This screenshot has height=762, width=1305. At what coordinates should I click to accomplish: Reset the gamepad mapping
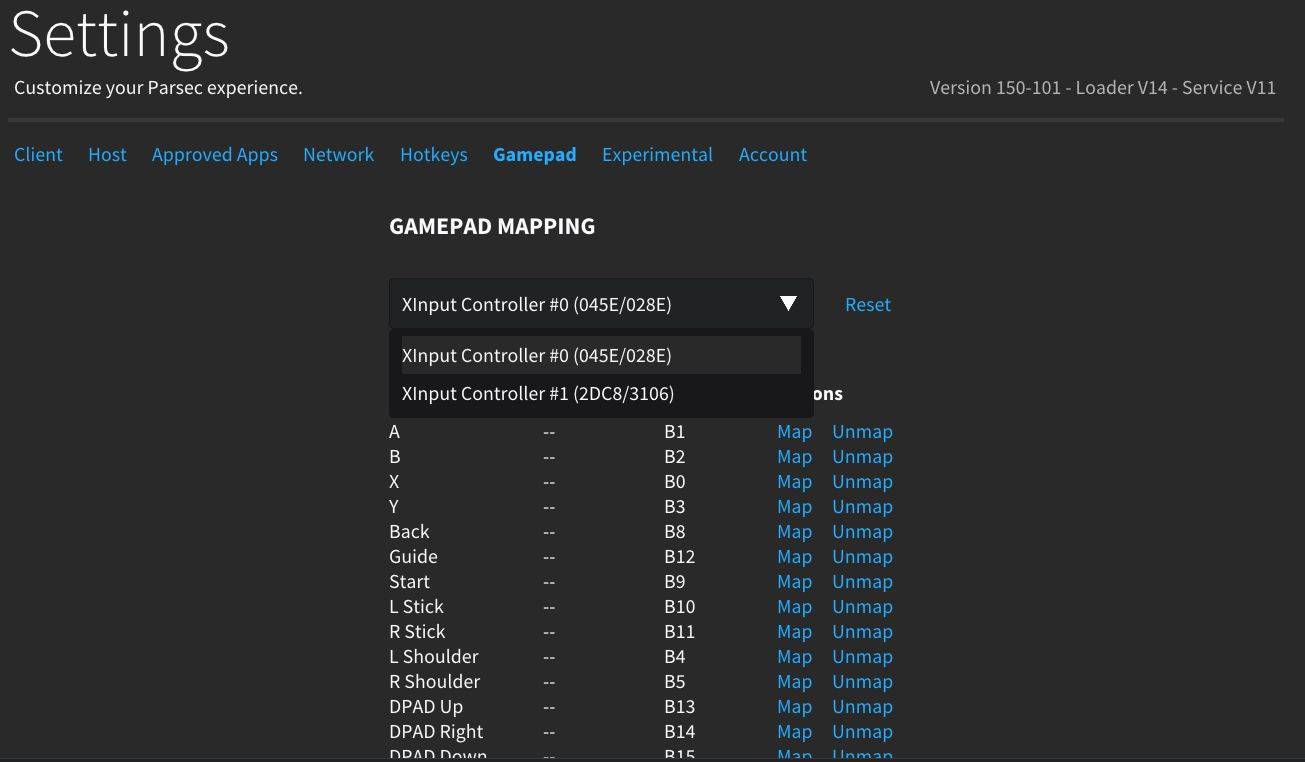[867, 305]
